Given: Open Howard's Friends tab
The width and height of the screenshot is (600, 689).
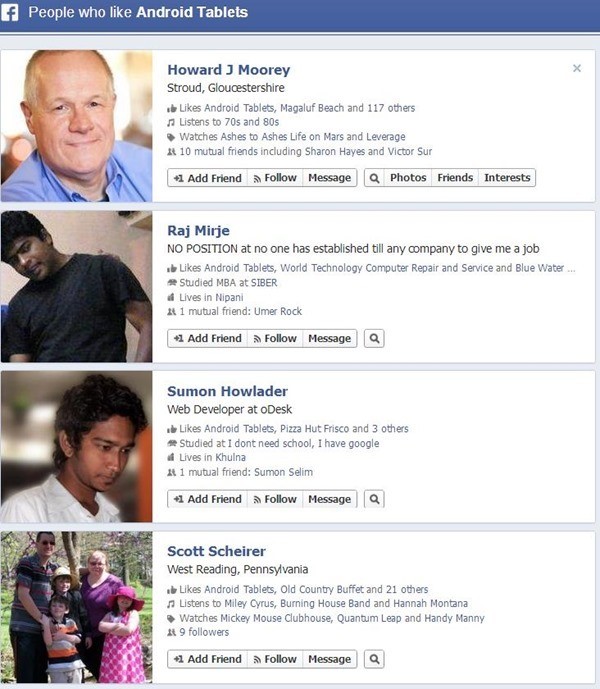Looking at the screenshot, I should click(455, 178).
